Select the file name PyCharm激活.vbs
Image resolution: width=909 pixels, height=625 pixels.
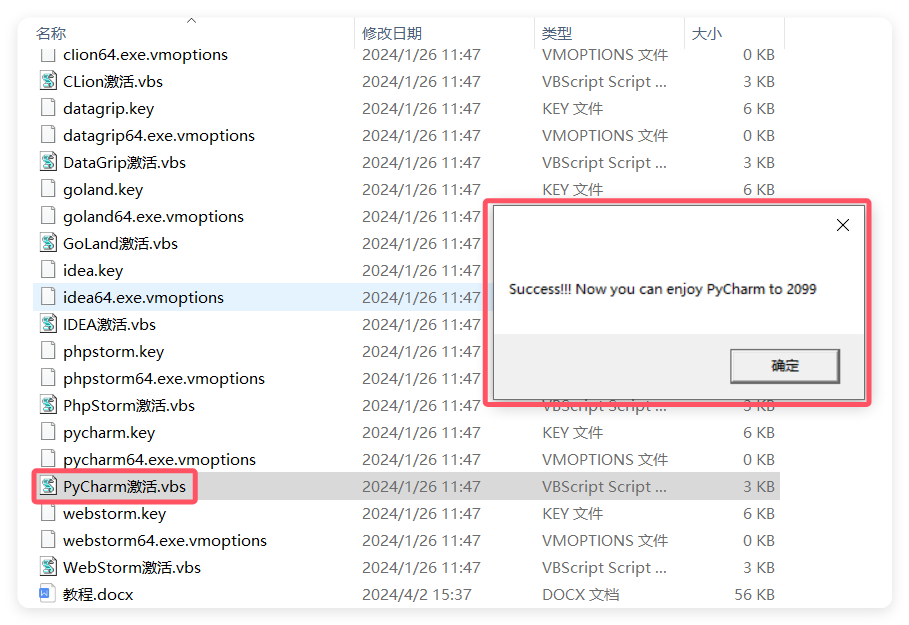pos(125,487)
